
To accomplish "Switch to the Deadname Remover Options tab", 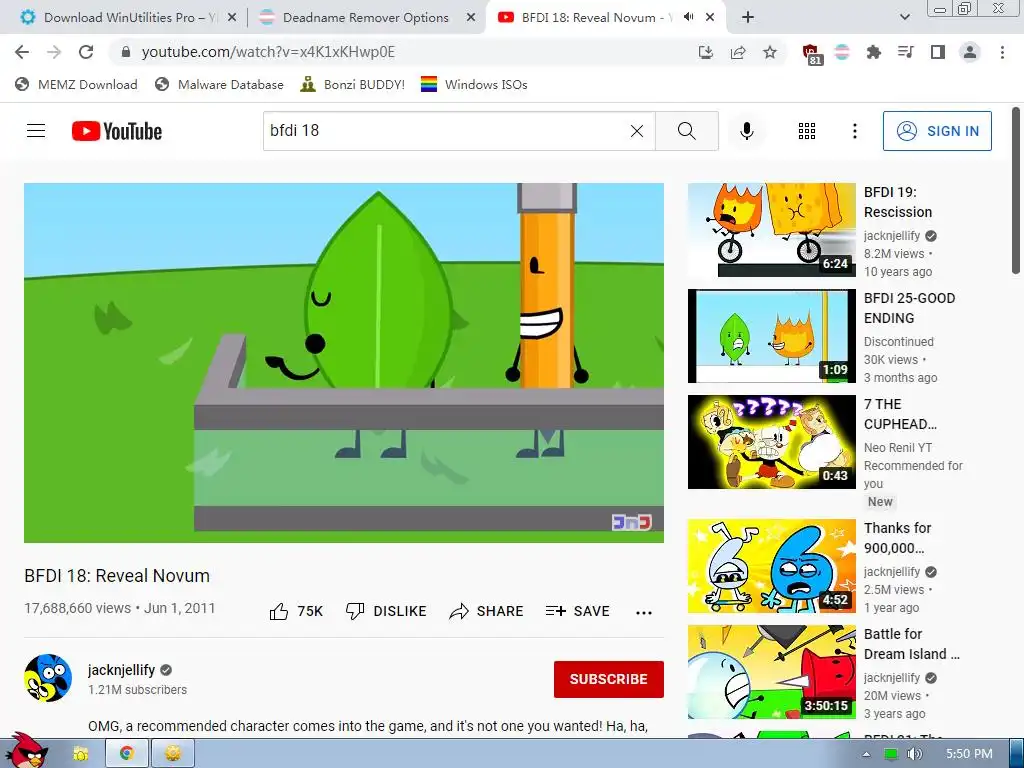I will (x=366, y=18).
